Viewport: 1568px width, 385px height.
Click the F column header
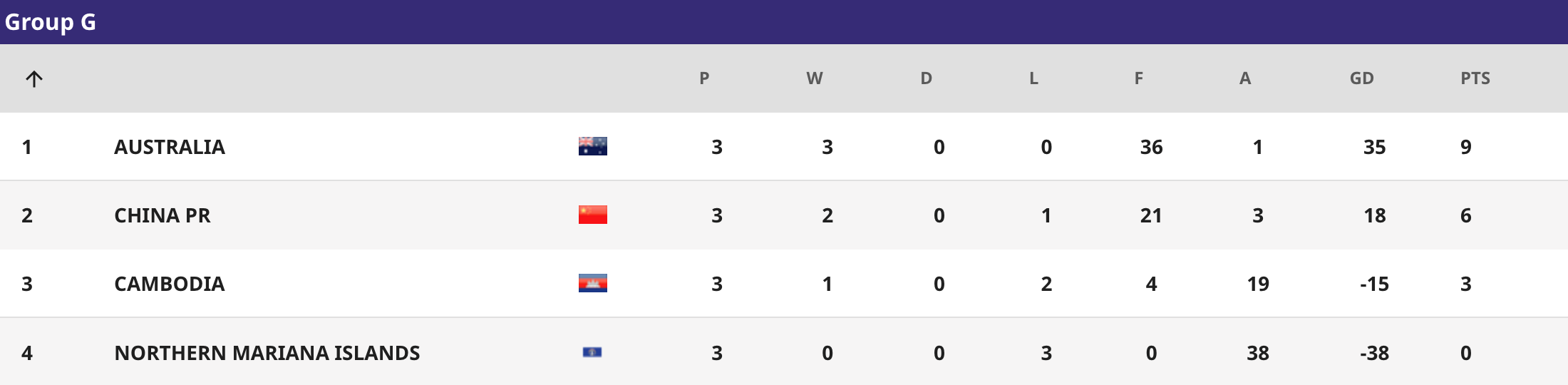coord(1139,78)
